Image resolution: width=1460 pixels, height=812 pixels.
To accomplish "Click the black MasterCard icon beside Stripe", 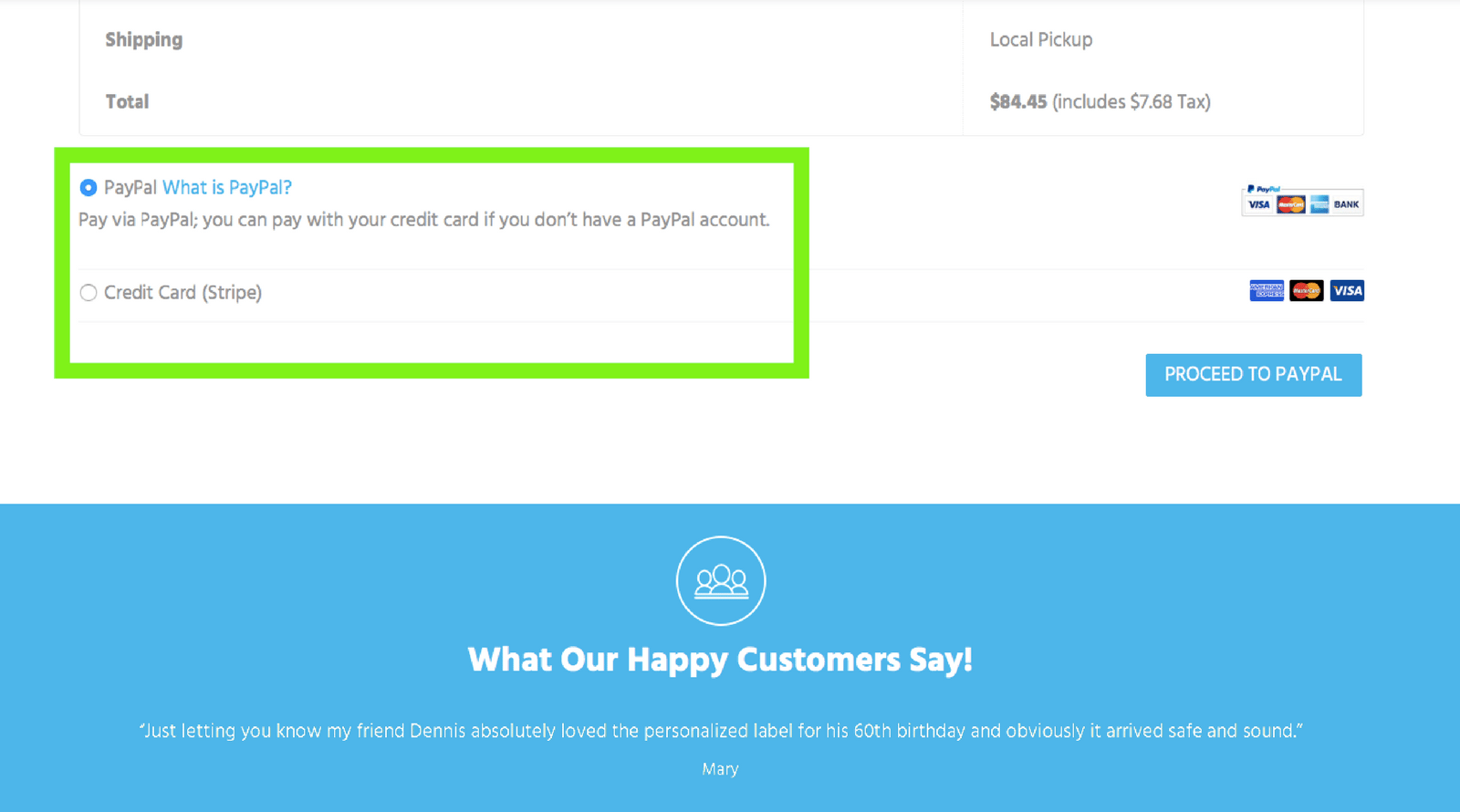I will [x=1307, y=291].
